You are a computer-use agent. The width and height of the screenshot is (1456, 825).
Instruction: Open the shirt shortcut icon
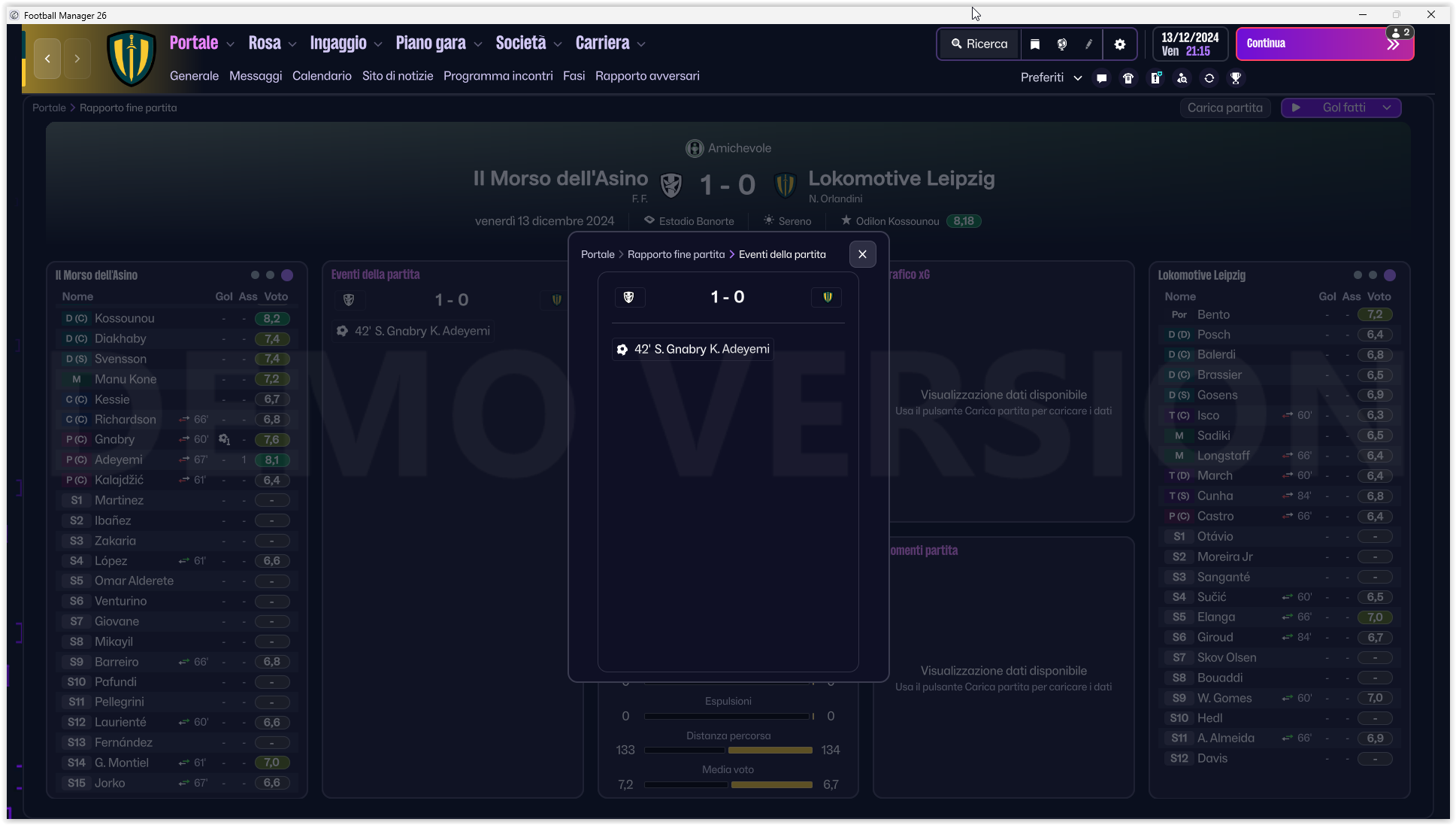1128,78
